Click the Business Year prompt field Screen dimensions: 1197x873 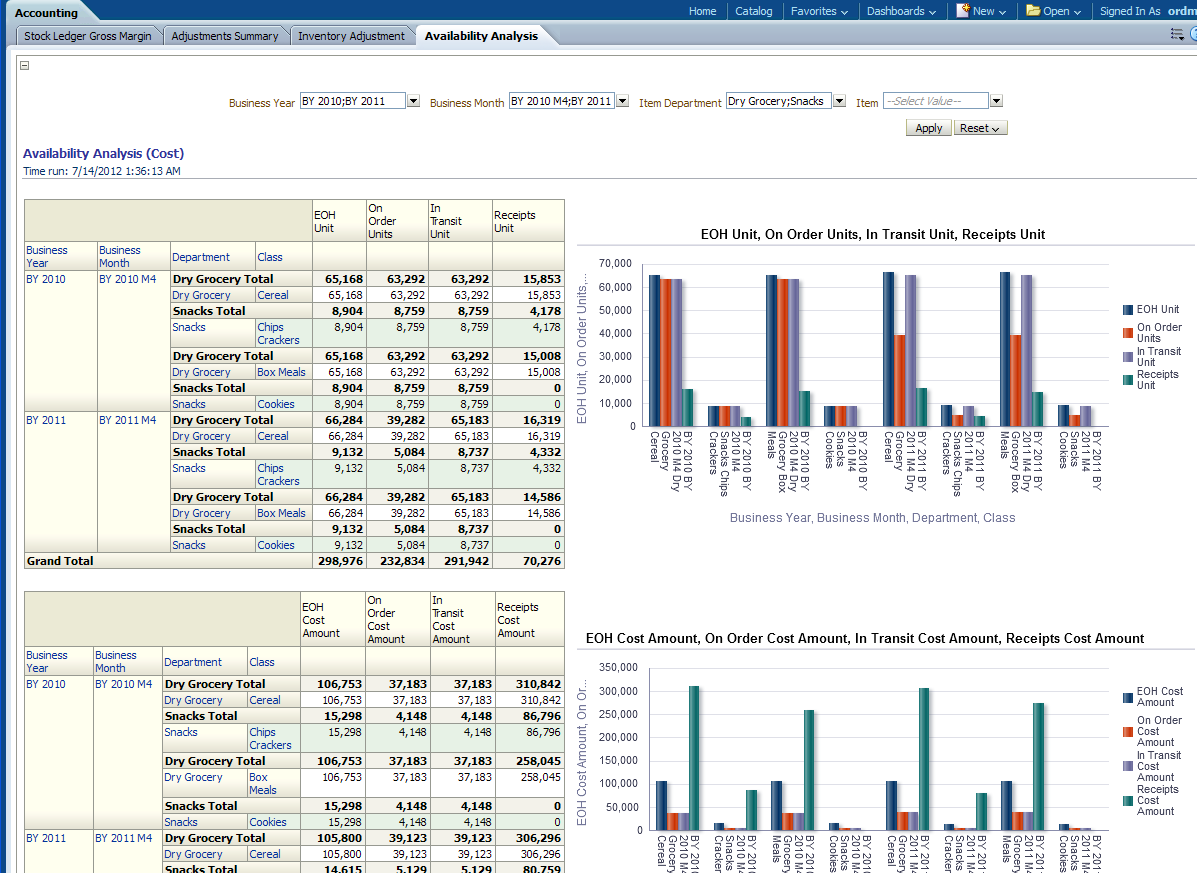point(353,101)
